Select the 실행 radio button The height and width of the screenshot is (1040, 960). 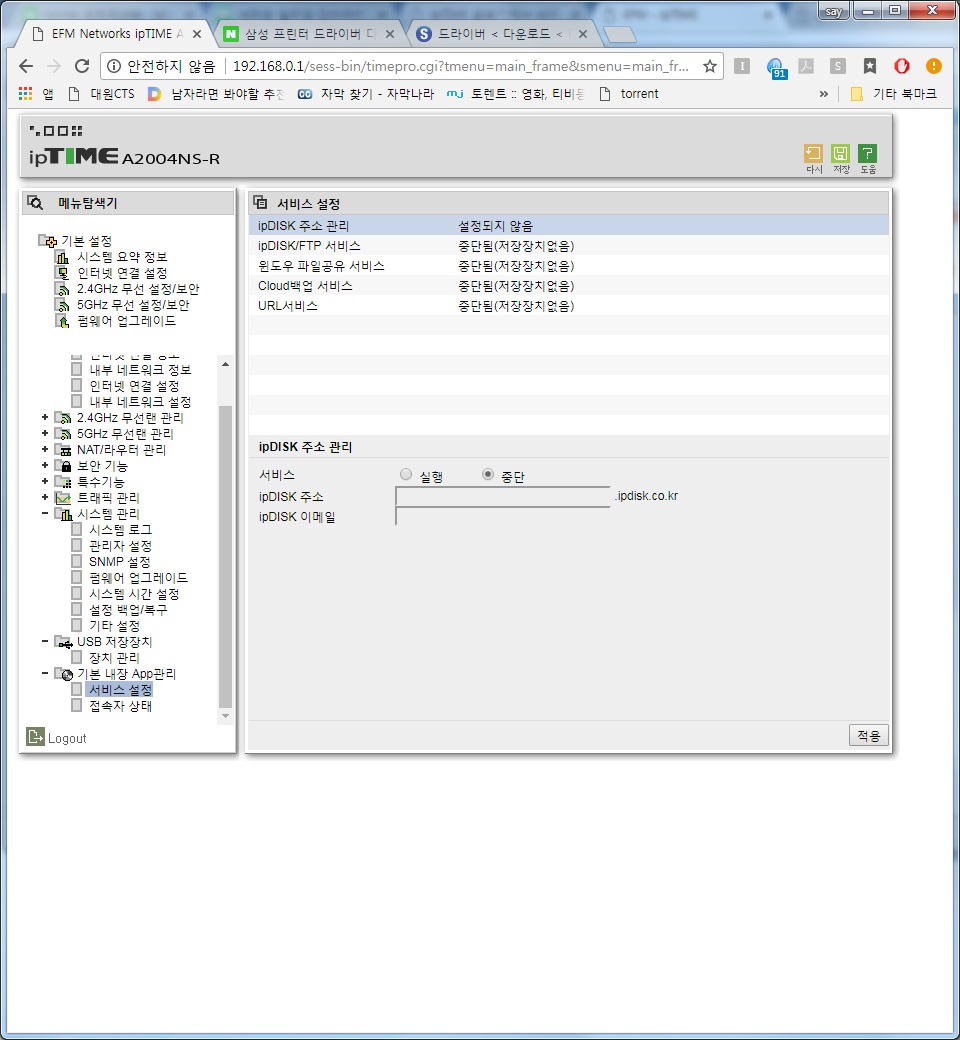[406, 474]
